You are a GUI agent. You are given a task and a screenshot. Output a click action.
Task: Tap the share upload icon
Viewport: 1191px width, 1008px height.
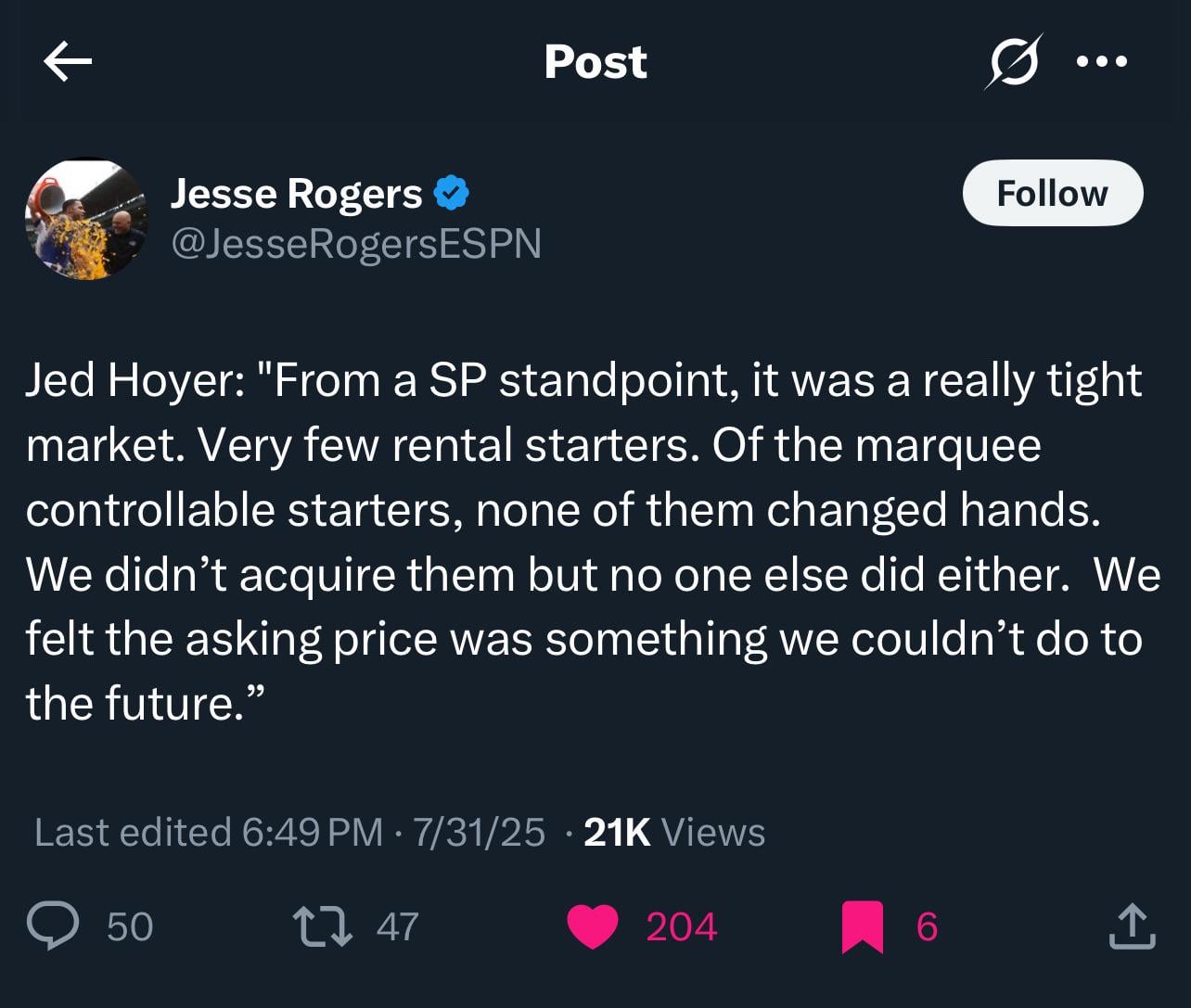(x=1132, y=926)
